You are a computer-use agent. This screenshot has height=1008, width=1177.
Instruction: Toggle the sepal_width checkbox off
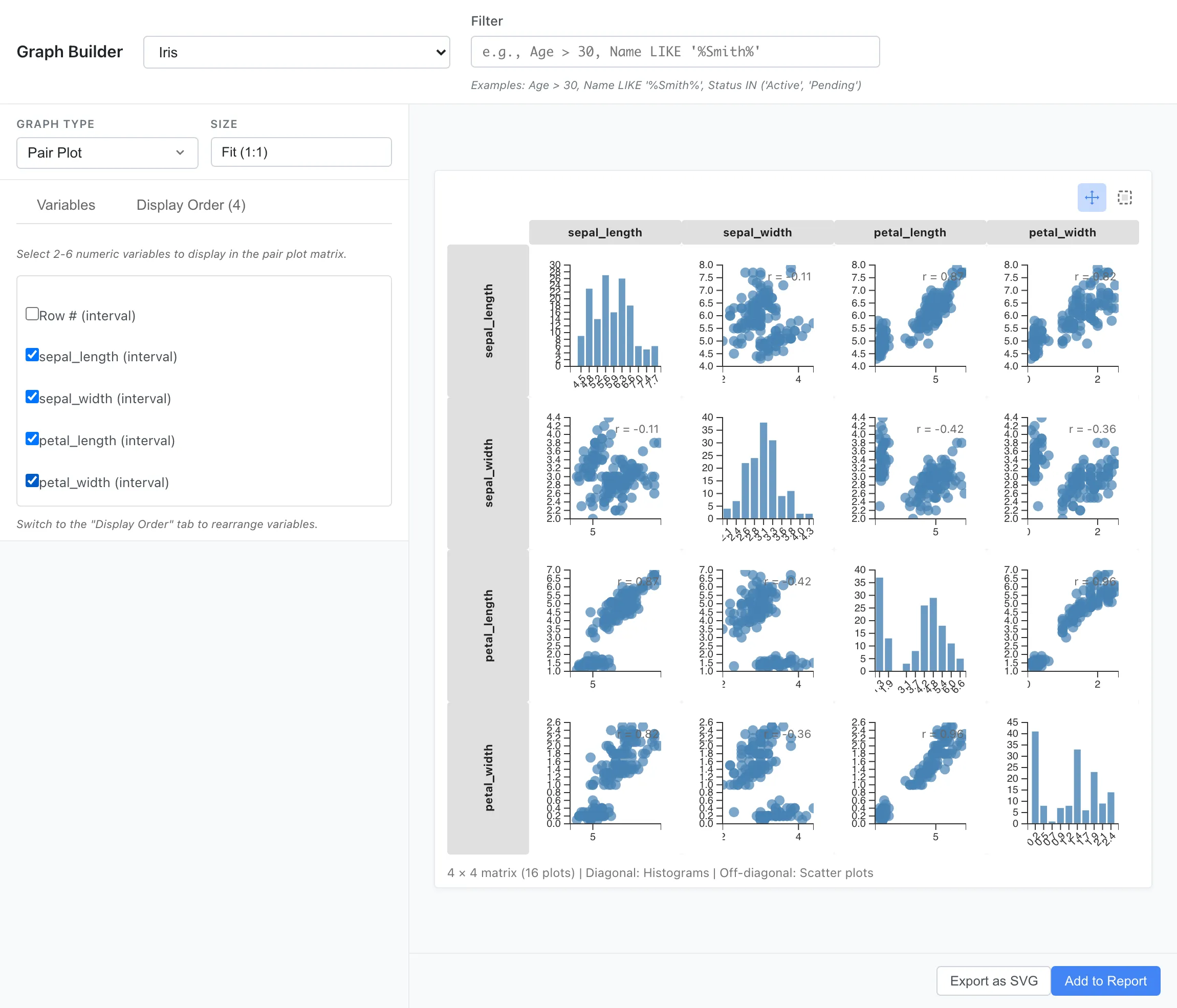click(32, 397)
